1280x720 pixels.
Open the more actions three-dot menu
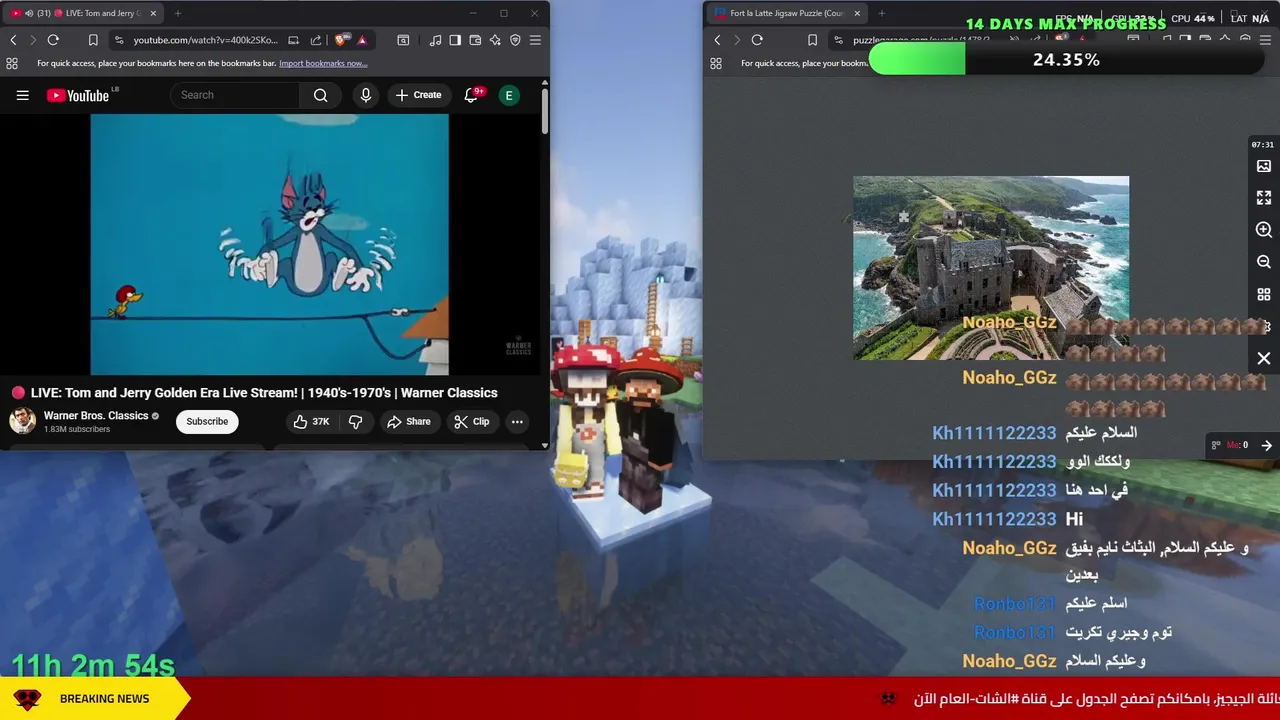click(517, 421)
